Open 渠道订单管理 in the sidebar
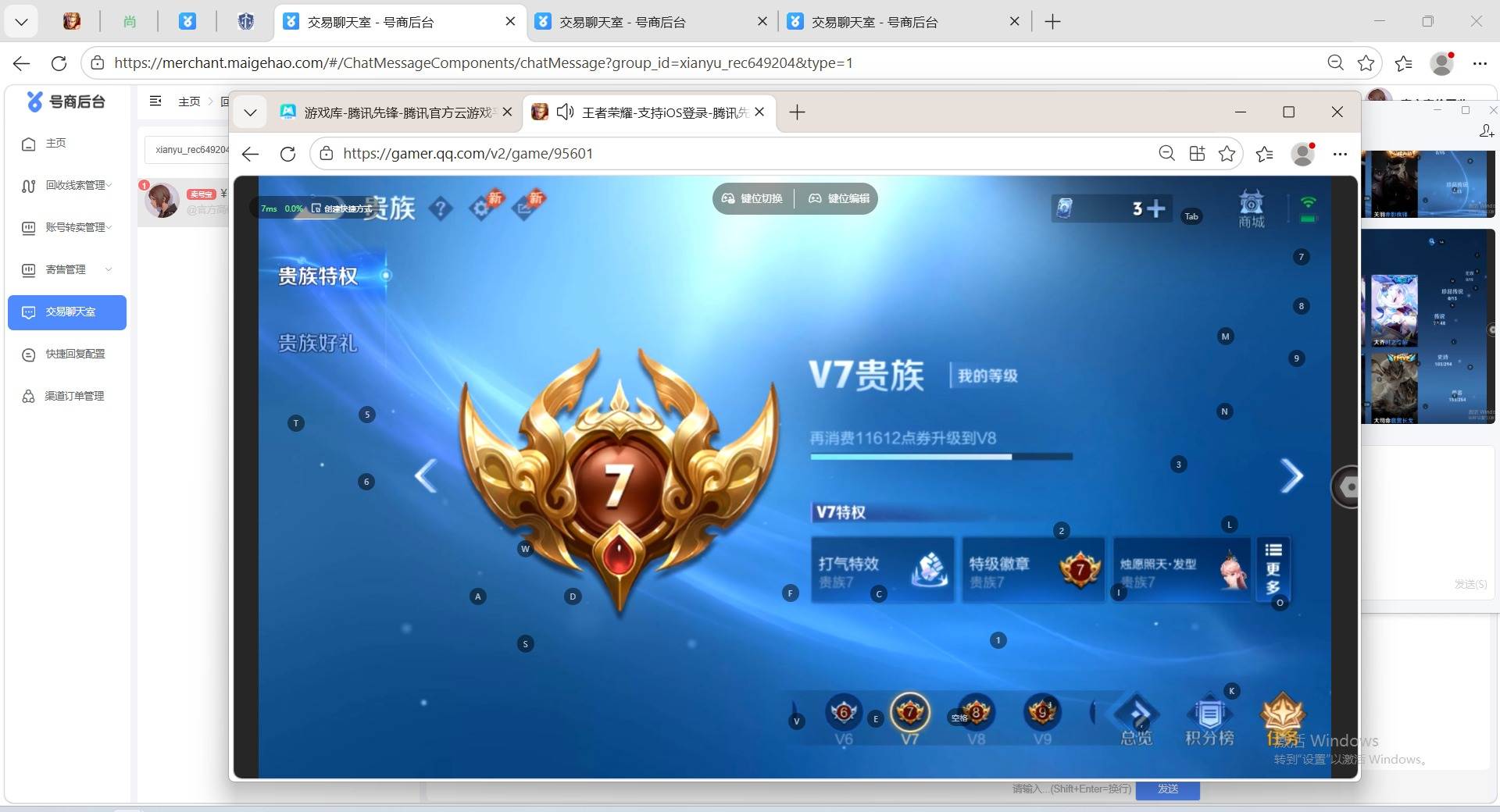 click(67, 396)
